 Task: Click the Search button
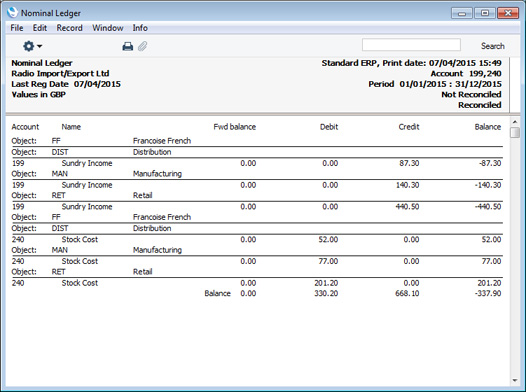coord(492,46)
